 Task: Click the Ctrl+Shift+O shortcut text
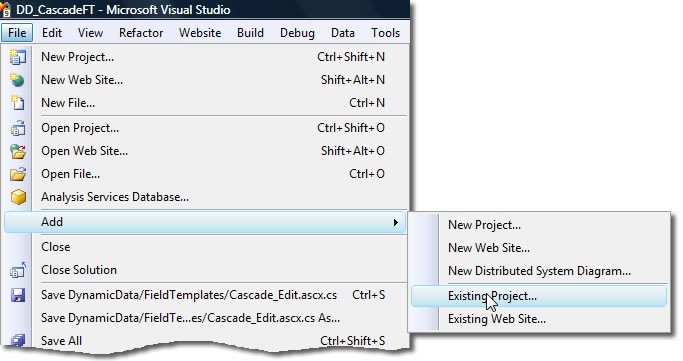coord(351,128)
